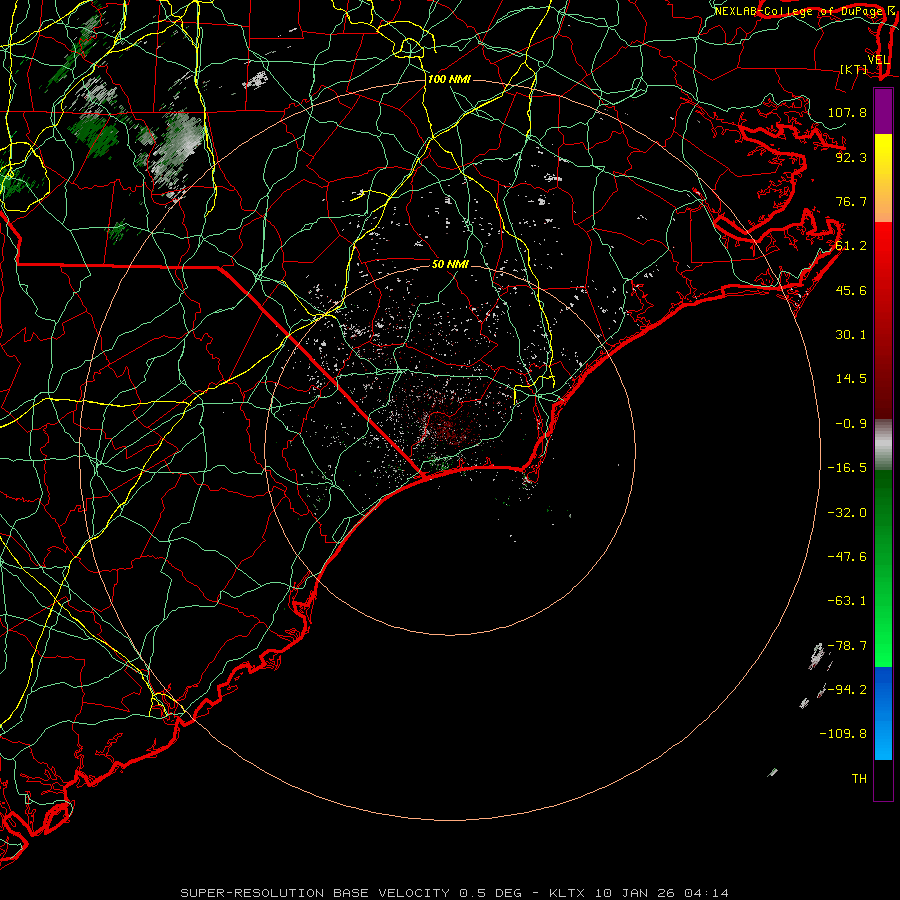
Task: Click the 76.7 velocity scale value
Action: [851, 201]
